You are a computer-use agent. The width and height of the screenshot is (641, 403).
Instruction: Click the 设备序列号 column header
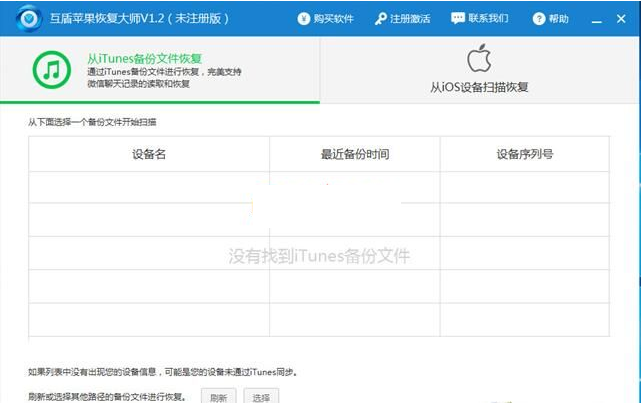(524, 154)
